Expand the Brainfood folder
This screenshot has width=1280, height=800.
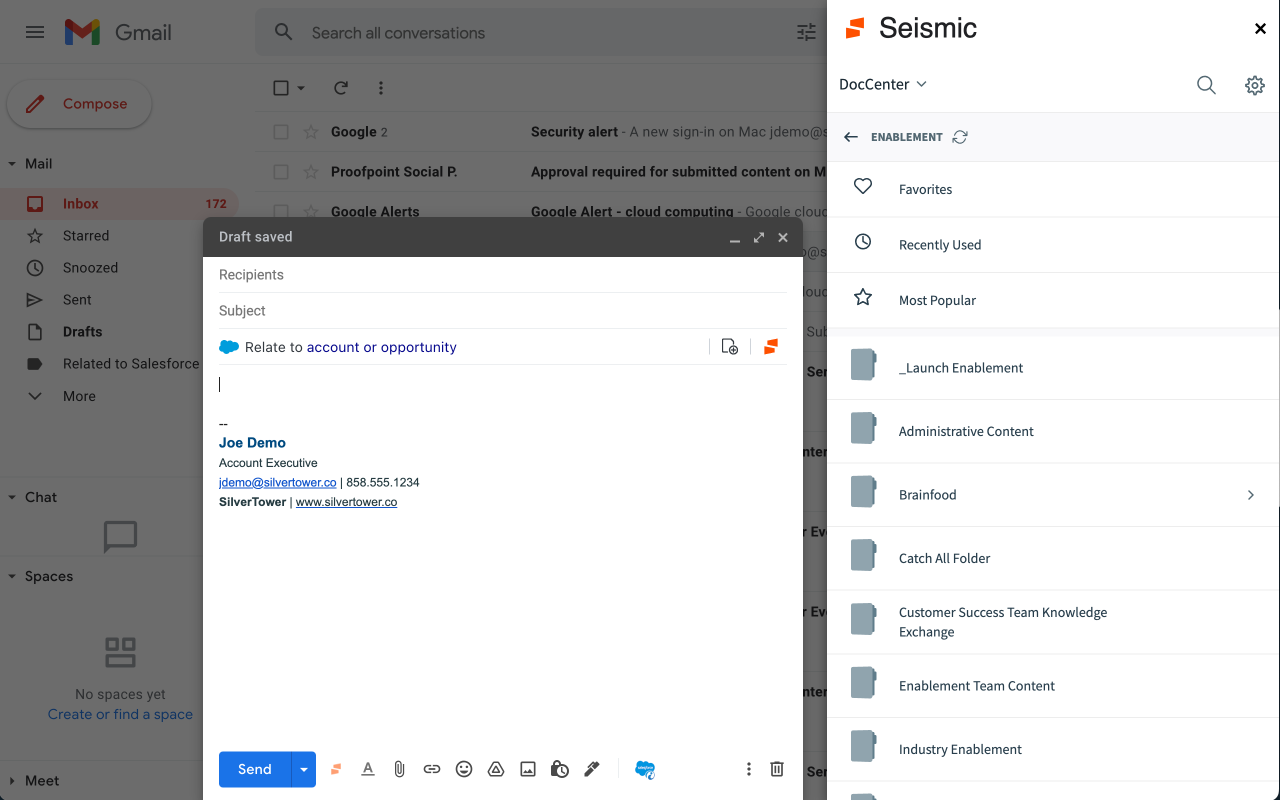(x=1251, y=494)
